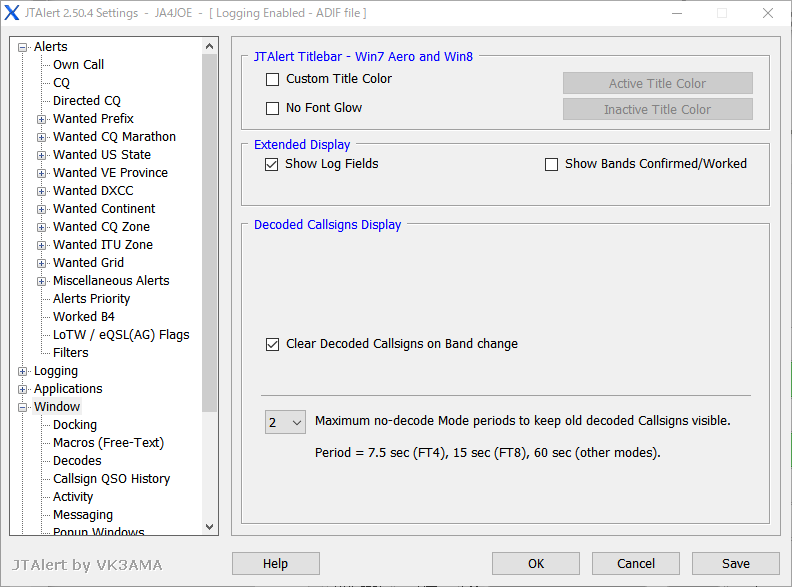Open Callsign QSO History settings
Screen dimensions: 792x587
[112, 479]
